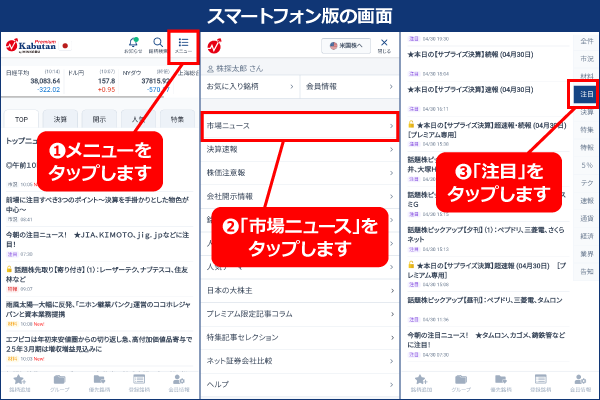Open 市場ニュース in the menu

pyautogui.click(x=300, y=126)
